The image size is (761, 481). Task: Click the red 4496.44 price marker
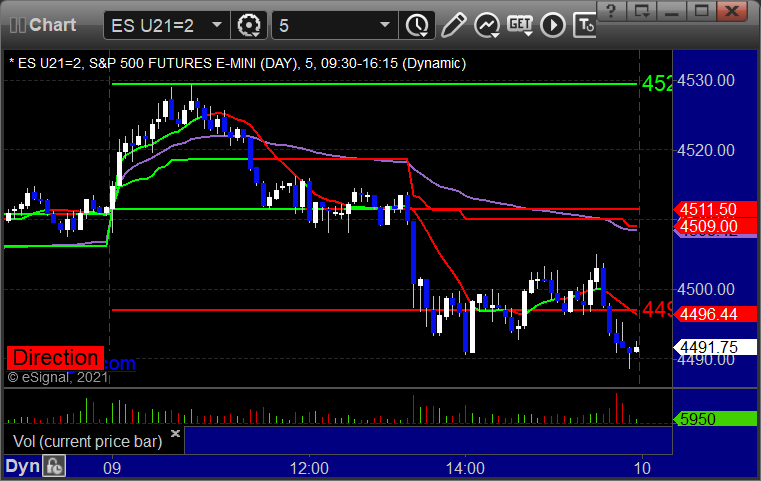pyautogui.click(x=715, y=314)
